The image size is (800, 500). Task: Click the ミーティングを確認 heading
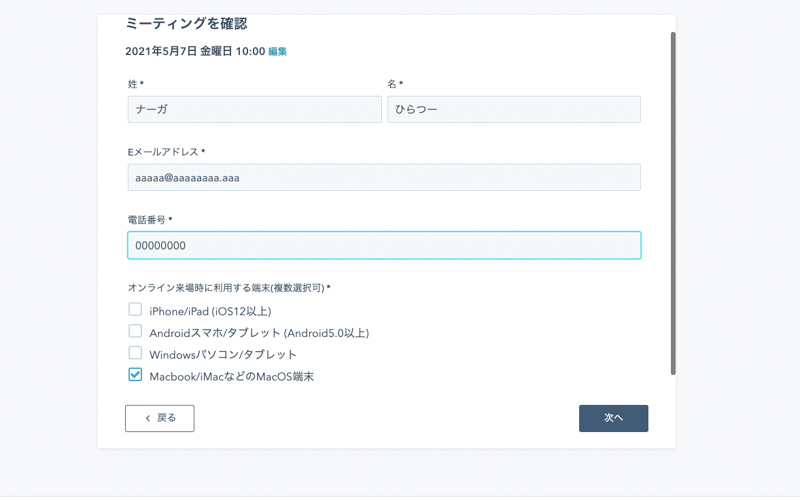pyautogui.click(x=186, y=23)
